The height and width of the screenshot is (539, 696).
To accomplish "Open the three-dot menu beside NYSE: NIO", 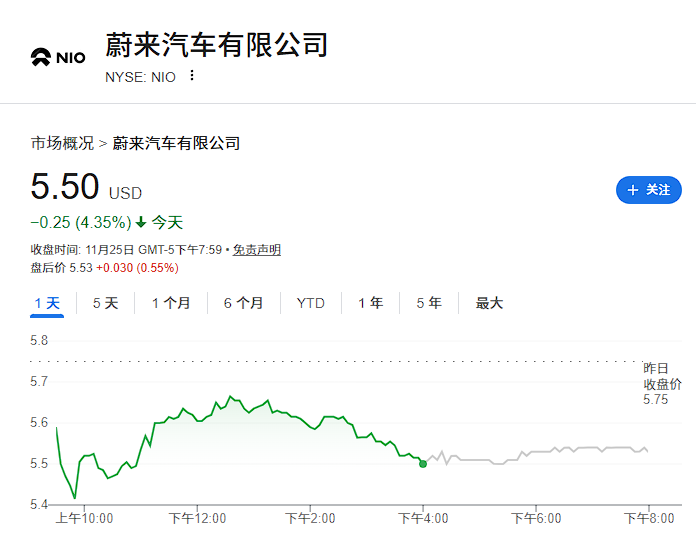I will 192,76.
